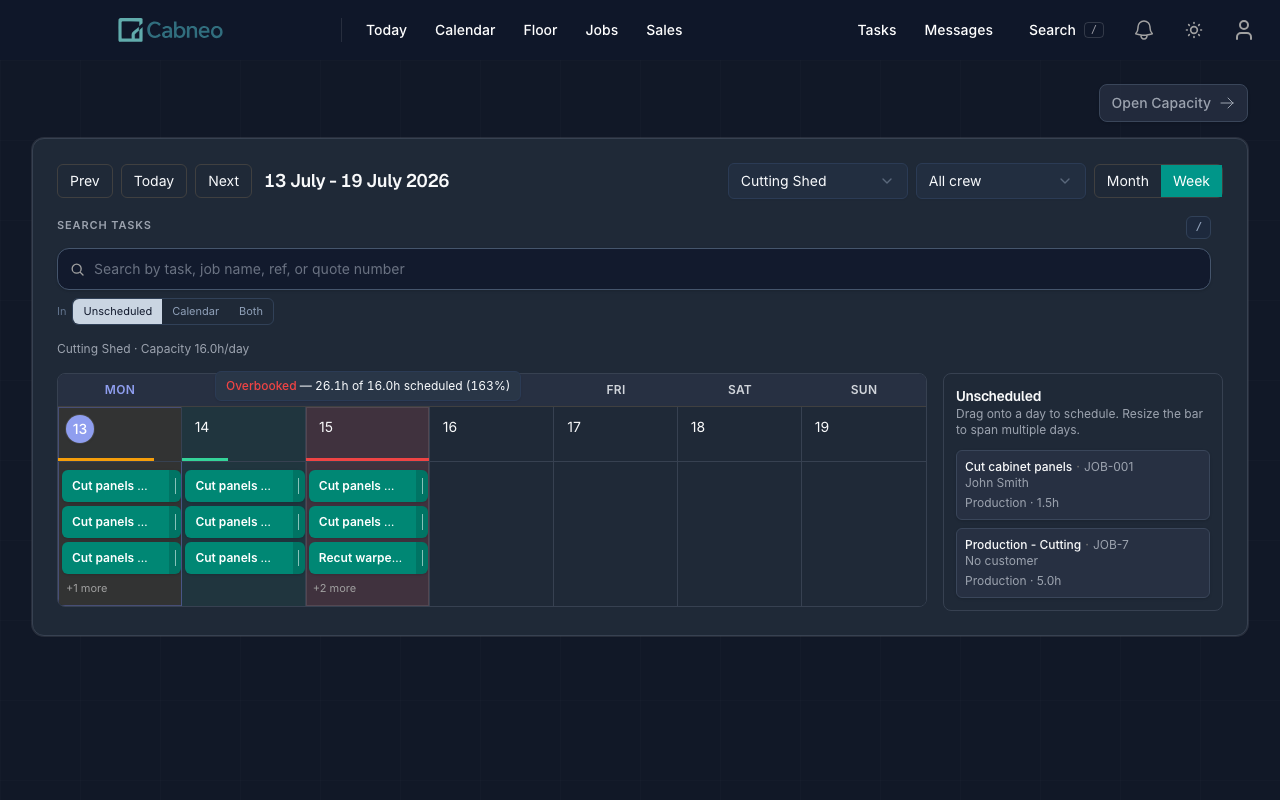
Task: Click the 13 July - 19 July 2026 heading
Action: coord(357,181)
